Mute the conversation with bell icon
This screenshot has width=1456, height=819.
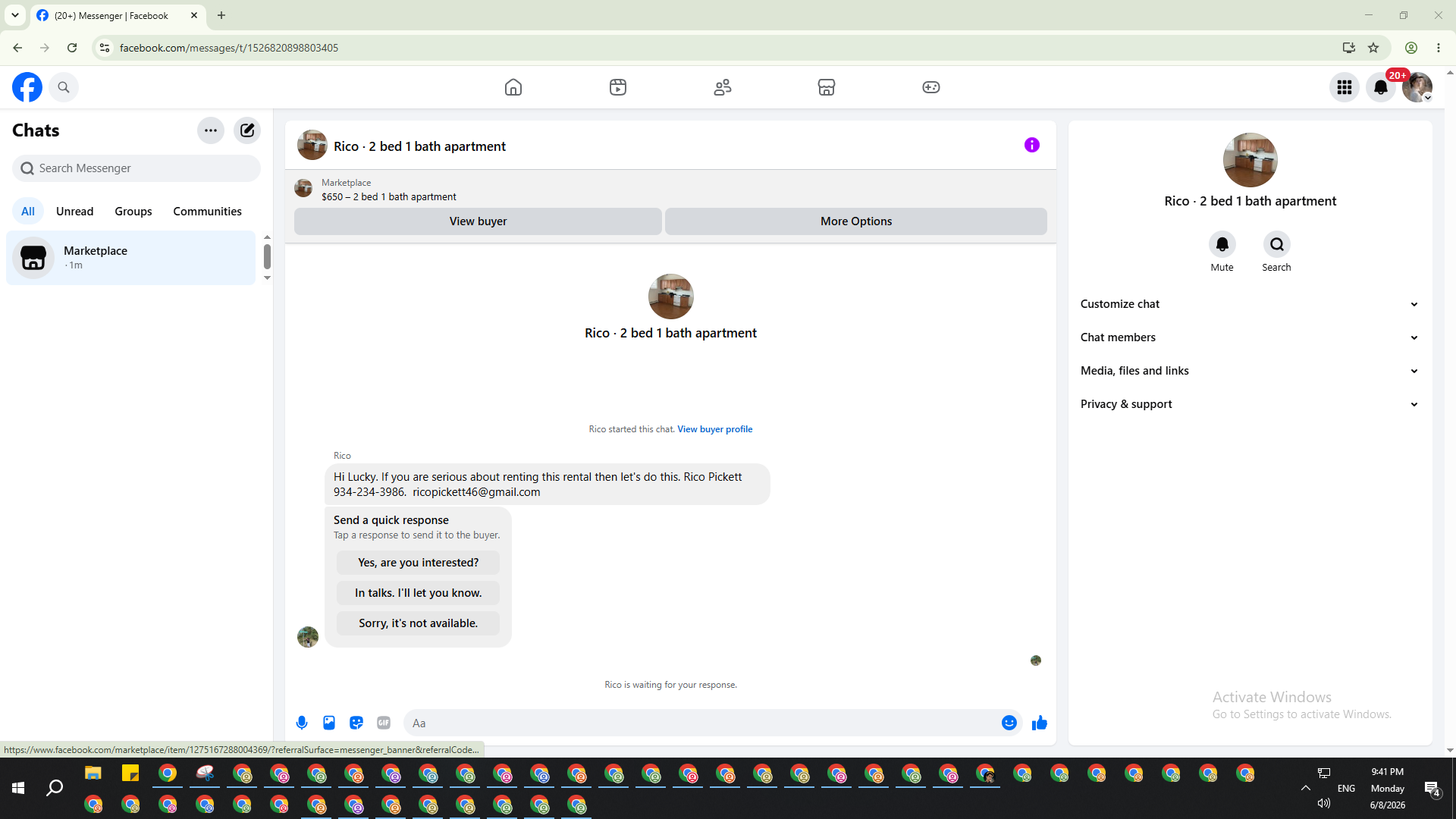1222,244
